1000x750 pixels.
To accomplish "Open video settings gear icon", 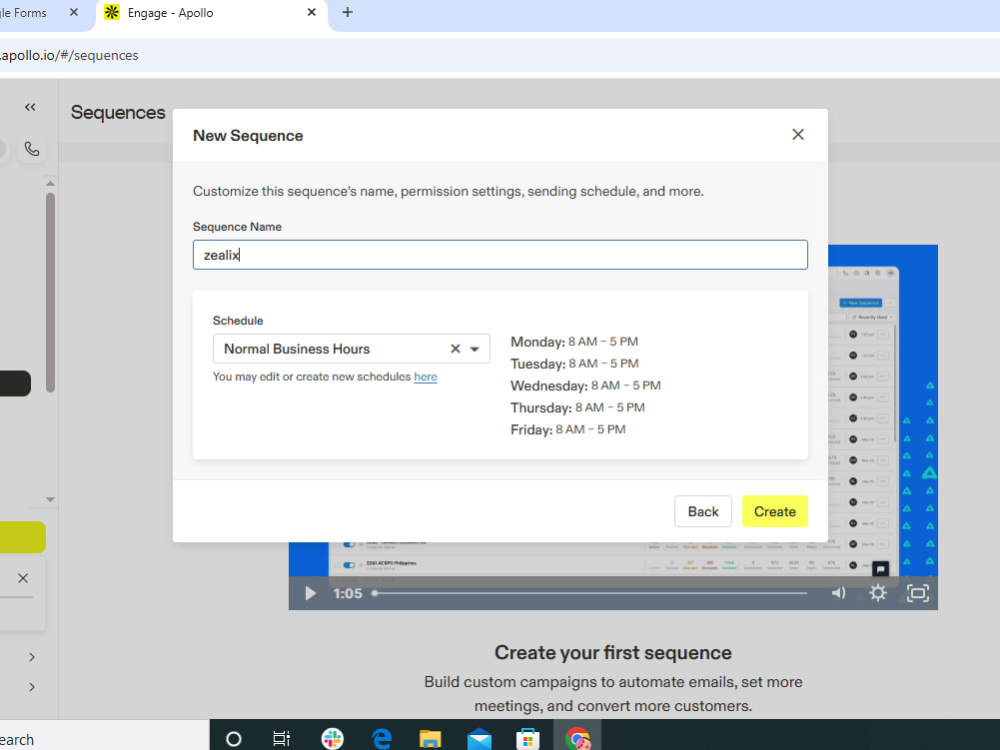I will click(x=878, y=594).
